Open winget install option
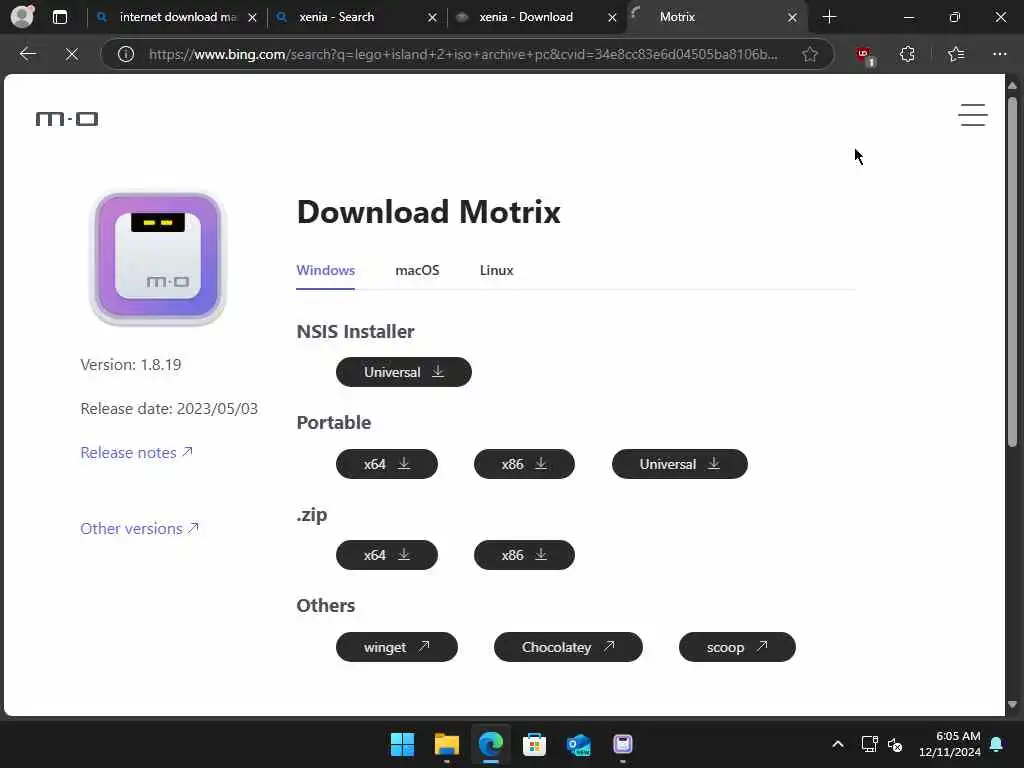This screenshot has width=1024, height=768. 396,647
